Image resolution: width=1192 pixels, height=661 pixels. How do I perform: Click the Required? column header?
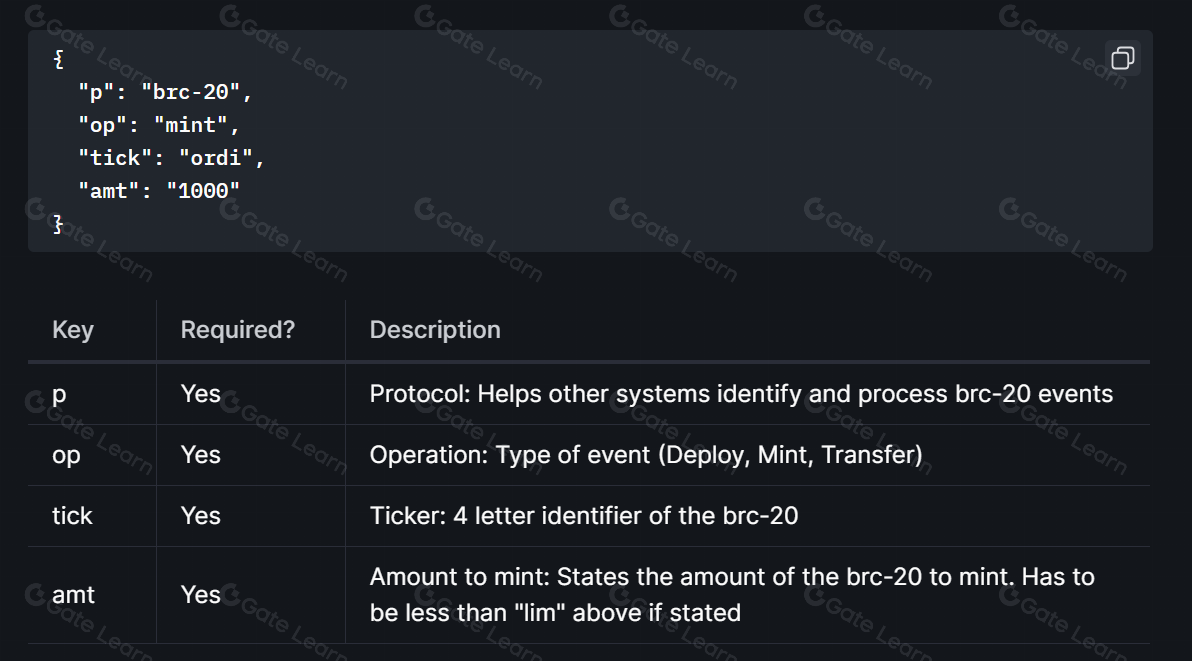(237, 330)
